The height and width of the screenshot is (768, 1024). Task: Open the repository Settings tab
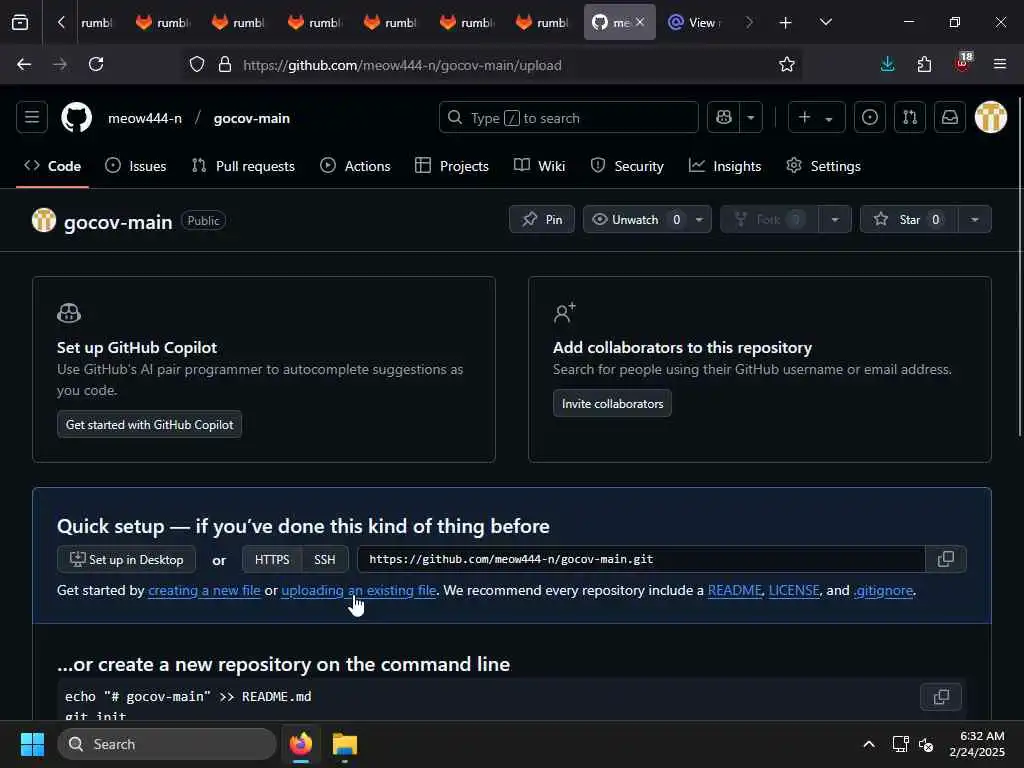pyautogui.click(x=824, y=166)
